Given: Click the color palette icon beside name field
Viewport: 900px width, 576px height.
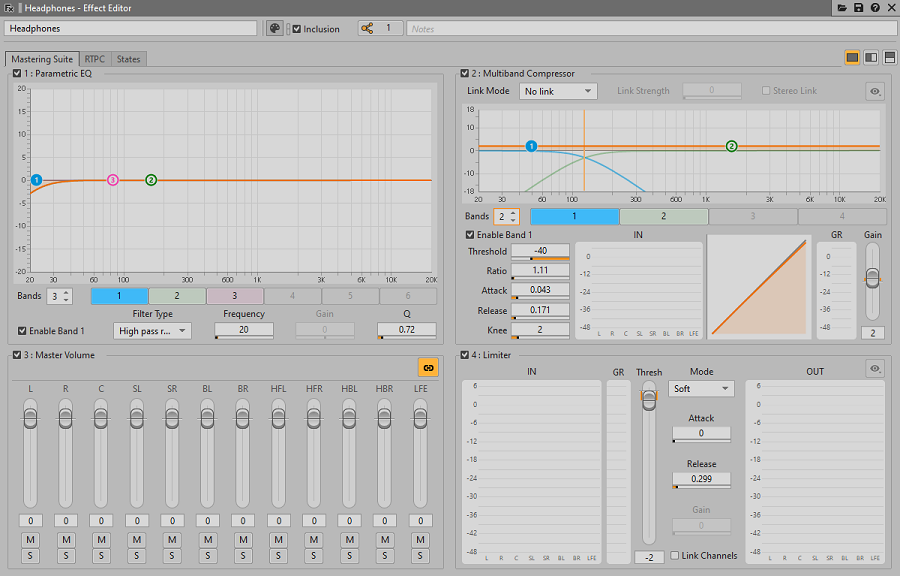Looking at the screenshot, I should 275,29.
